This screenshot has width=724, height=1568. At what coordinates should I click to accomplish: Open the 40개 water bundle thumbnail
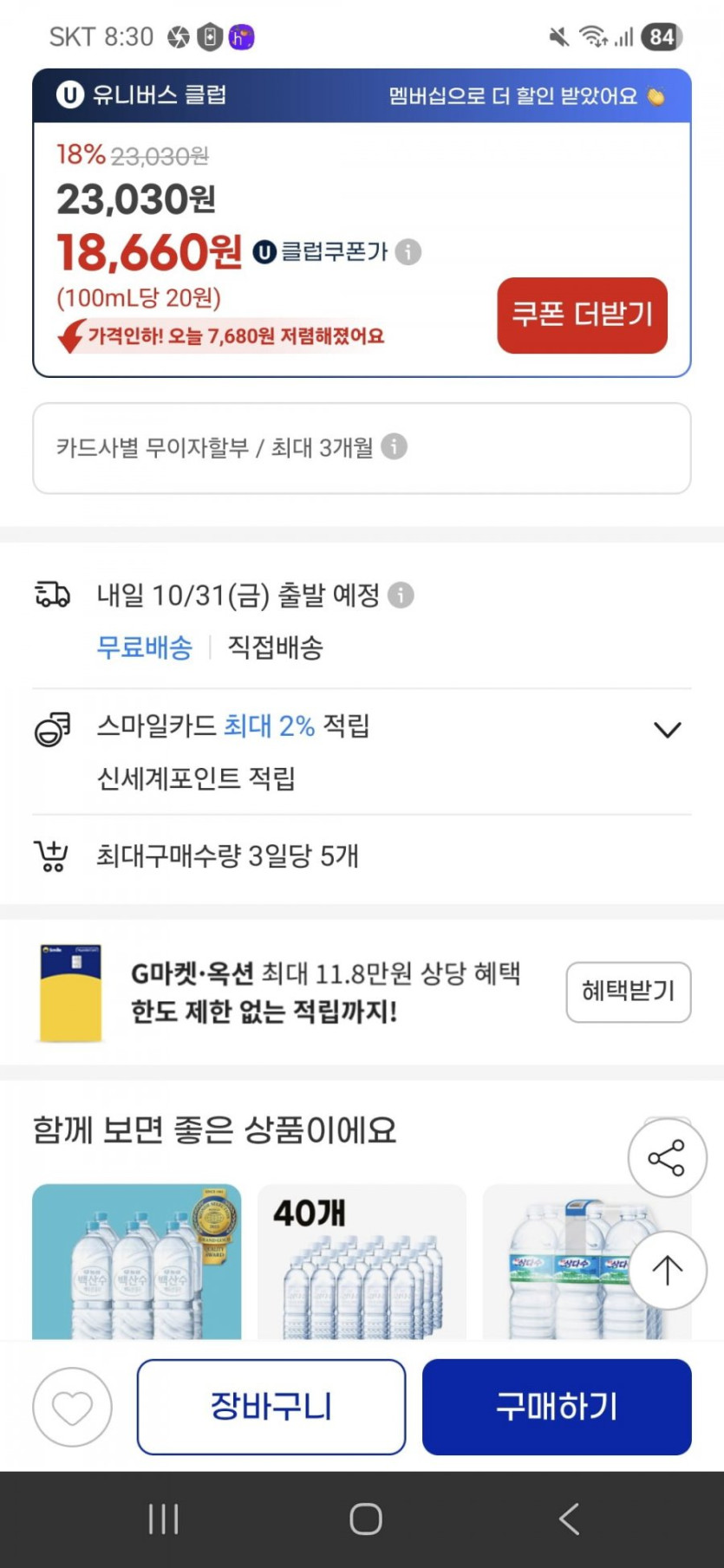362,1261
